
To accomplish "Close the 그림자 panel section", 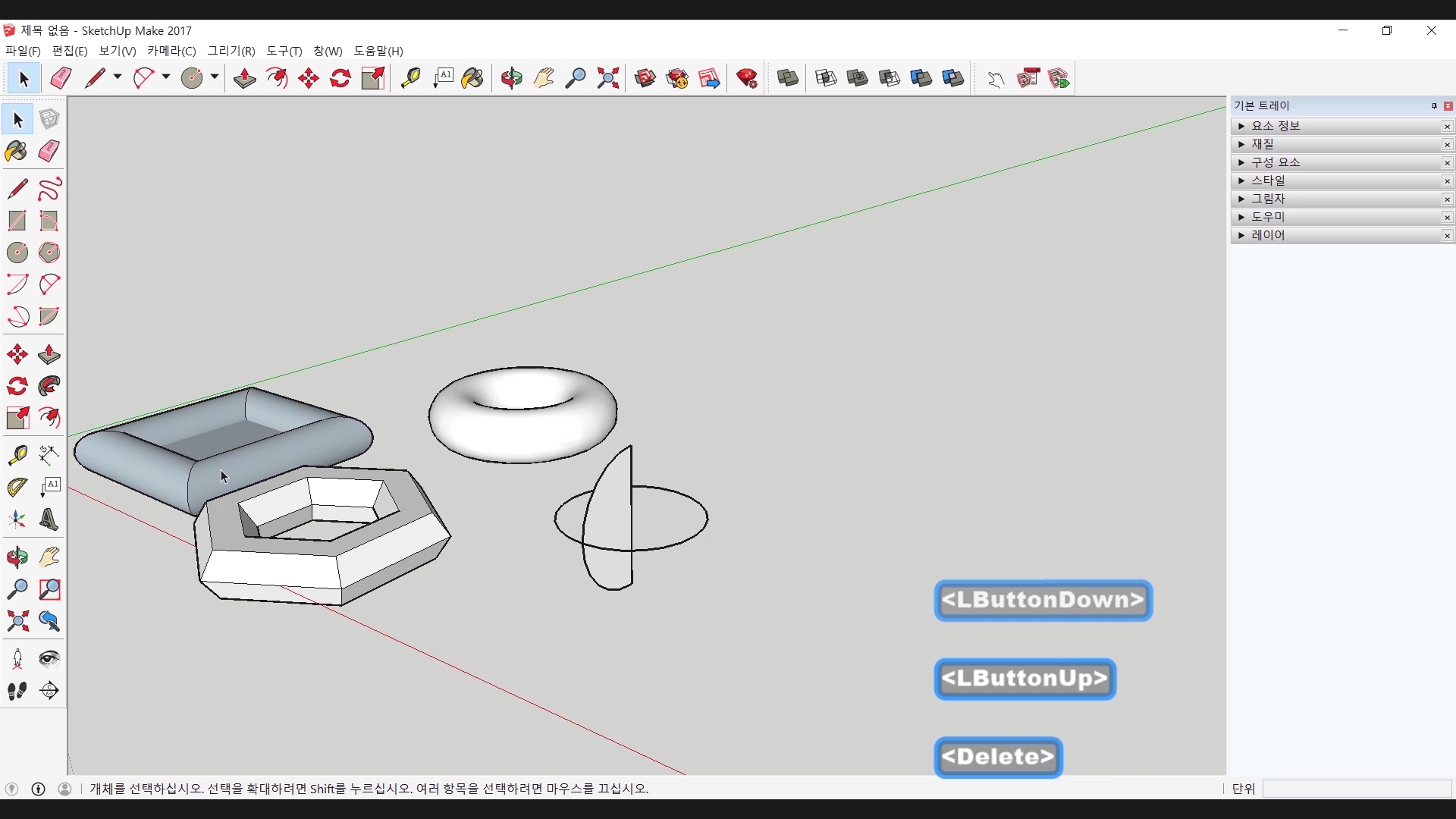I will [x=1447, y=199].
